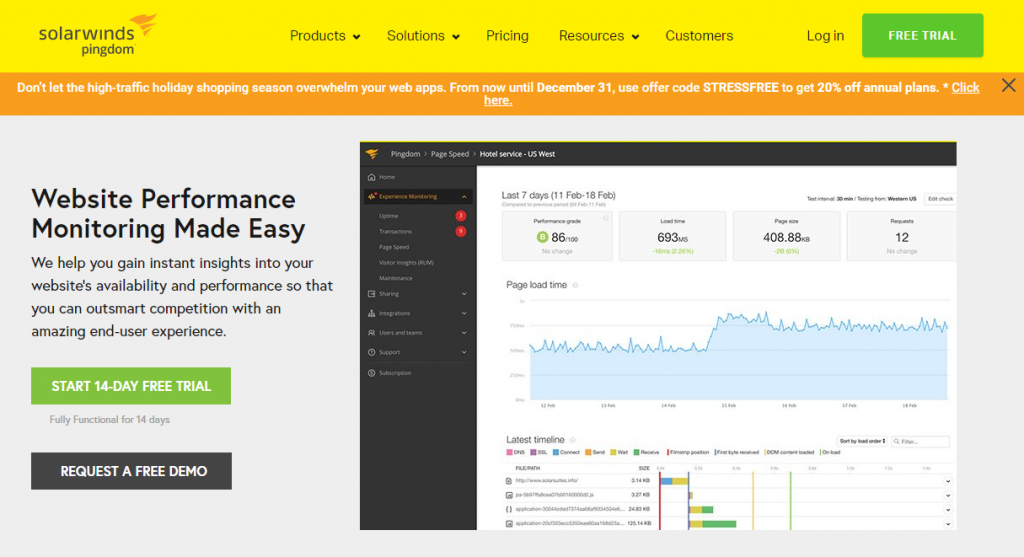This screenshot has width=1024, height=557.
Task: Click the Fully Functional for 14 days text
Action: pos(110,419)
